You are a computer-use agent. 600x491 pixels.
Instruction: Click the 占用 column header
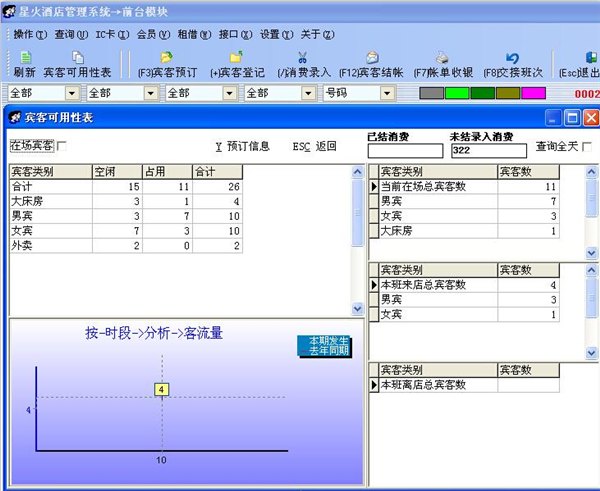click(167, 172)
